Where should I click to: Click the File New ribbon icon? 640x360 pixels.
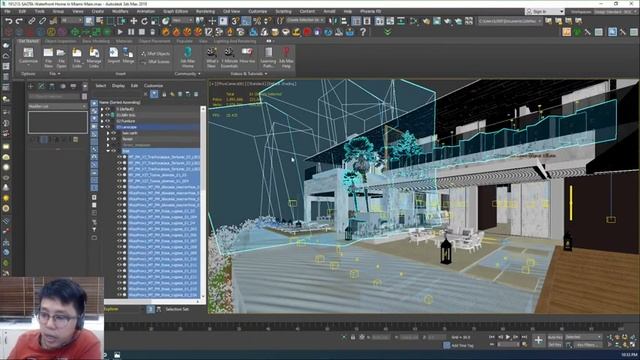pyautogui.click(x=48, y=57)
